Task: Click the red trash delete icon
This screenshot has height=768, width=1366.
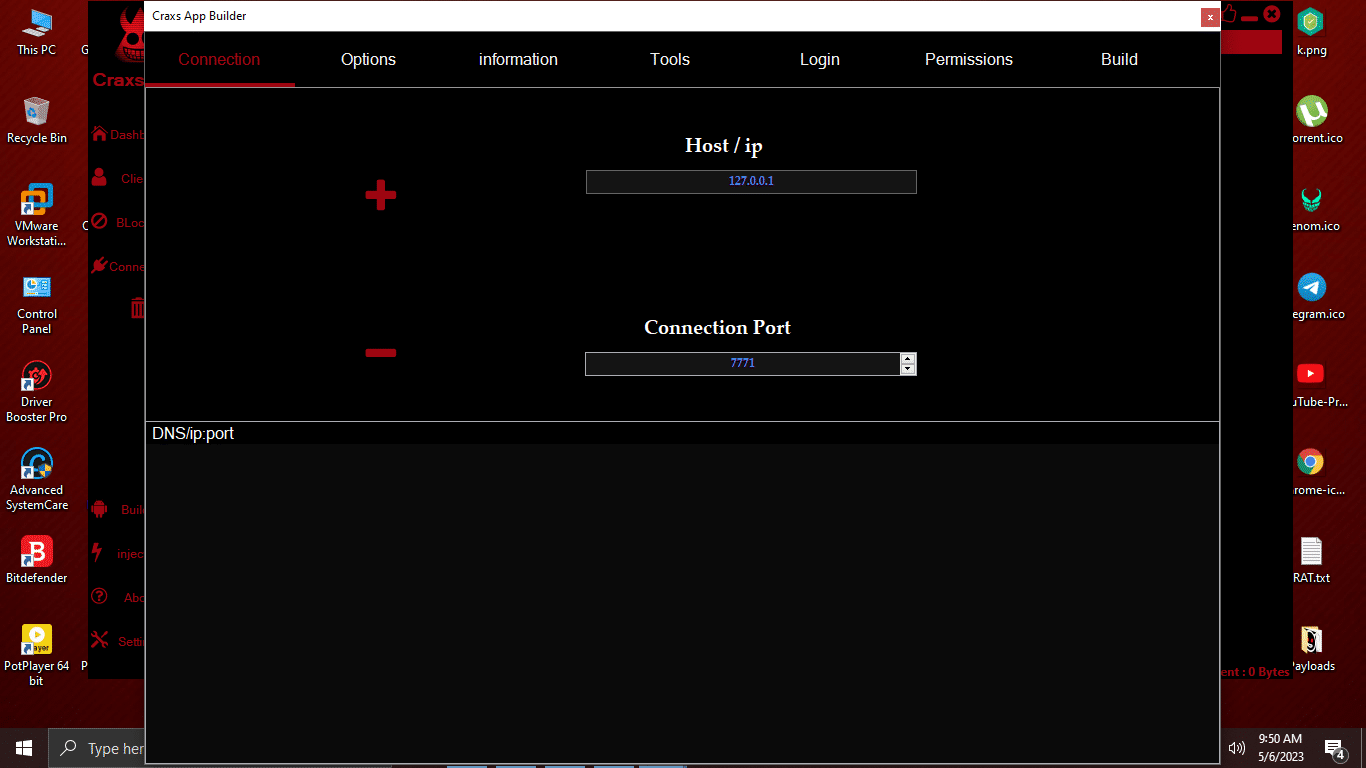Action: pyautogui.click(x=137, y=308)
